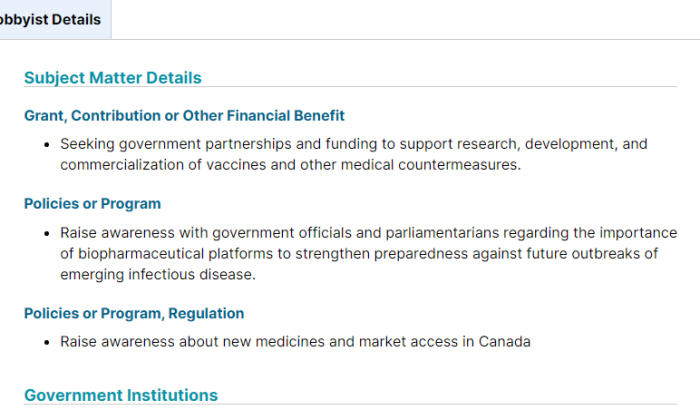Click text about new medicines and market access
Screen dimensions: 700x410
point(296,342)
